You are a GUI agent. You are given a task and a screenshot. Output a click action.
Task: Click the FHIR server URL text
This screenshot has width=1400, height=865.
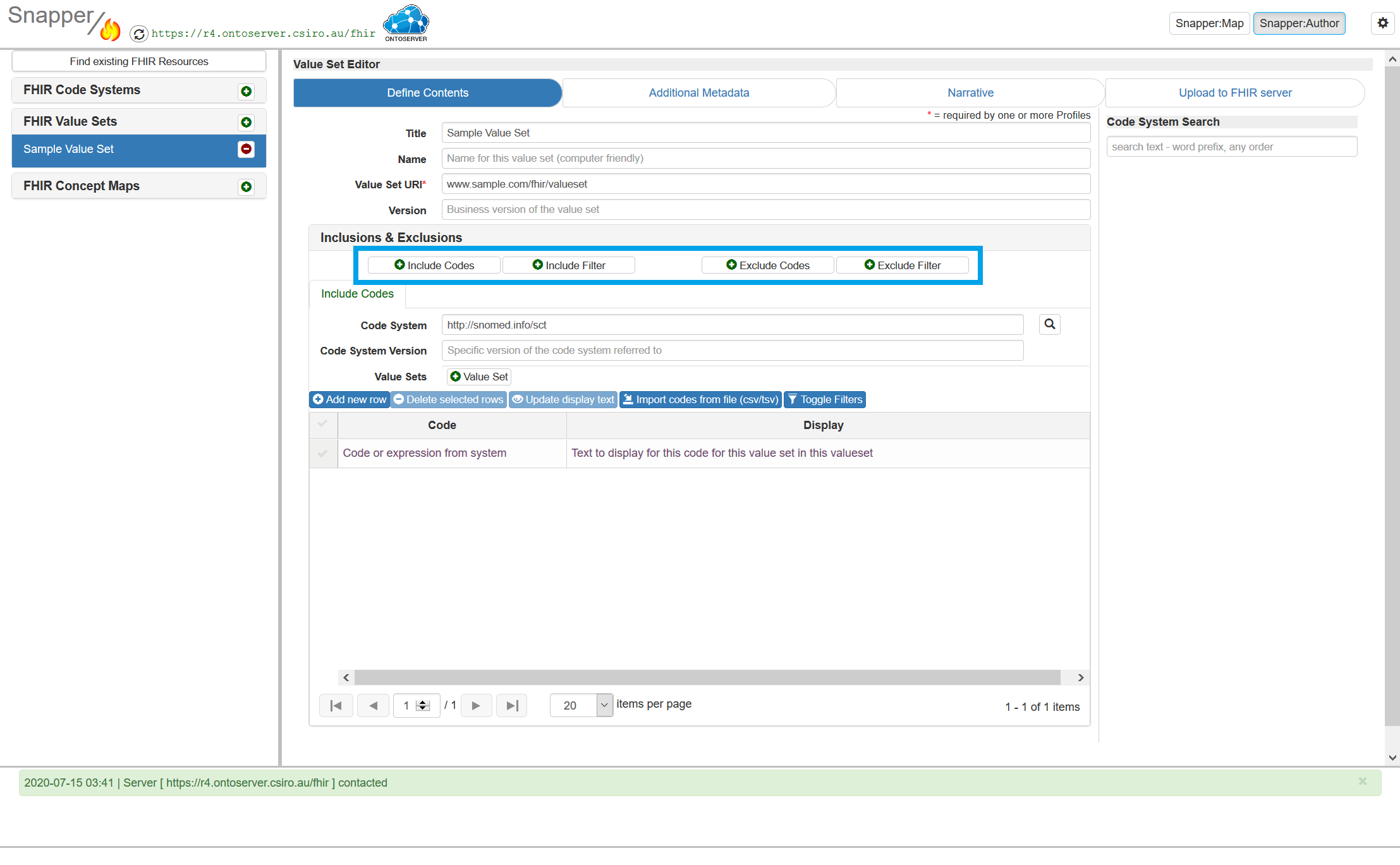coord(264,33)
